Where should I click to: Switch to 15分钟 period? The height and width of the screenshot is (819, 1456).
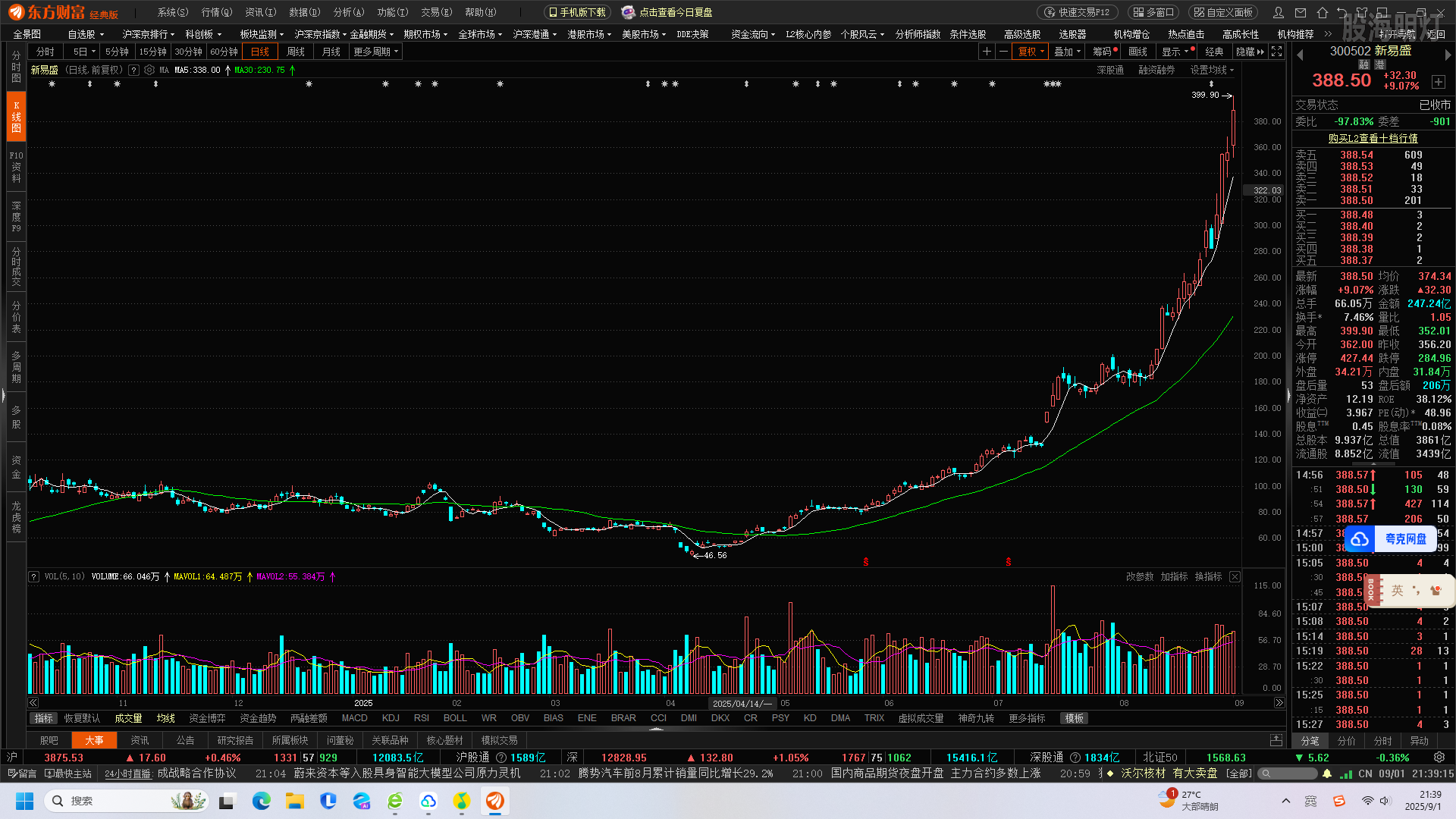click(152, 52)
